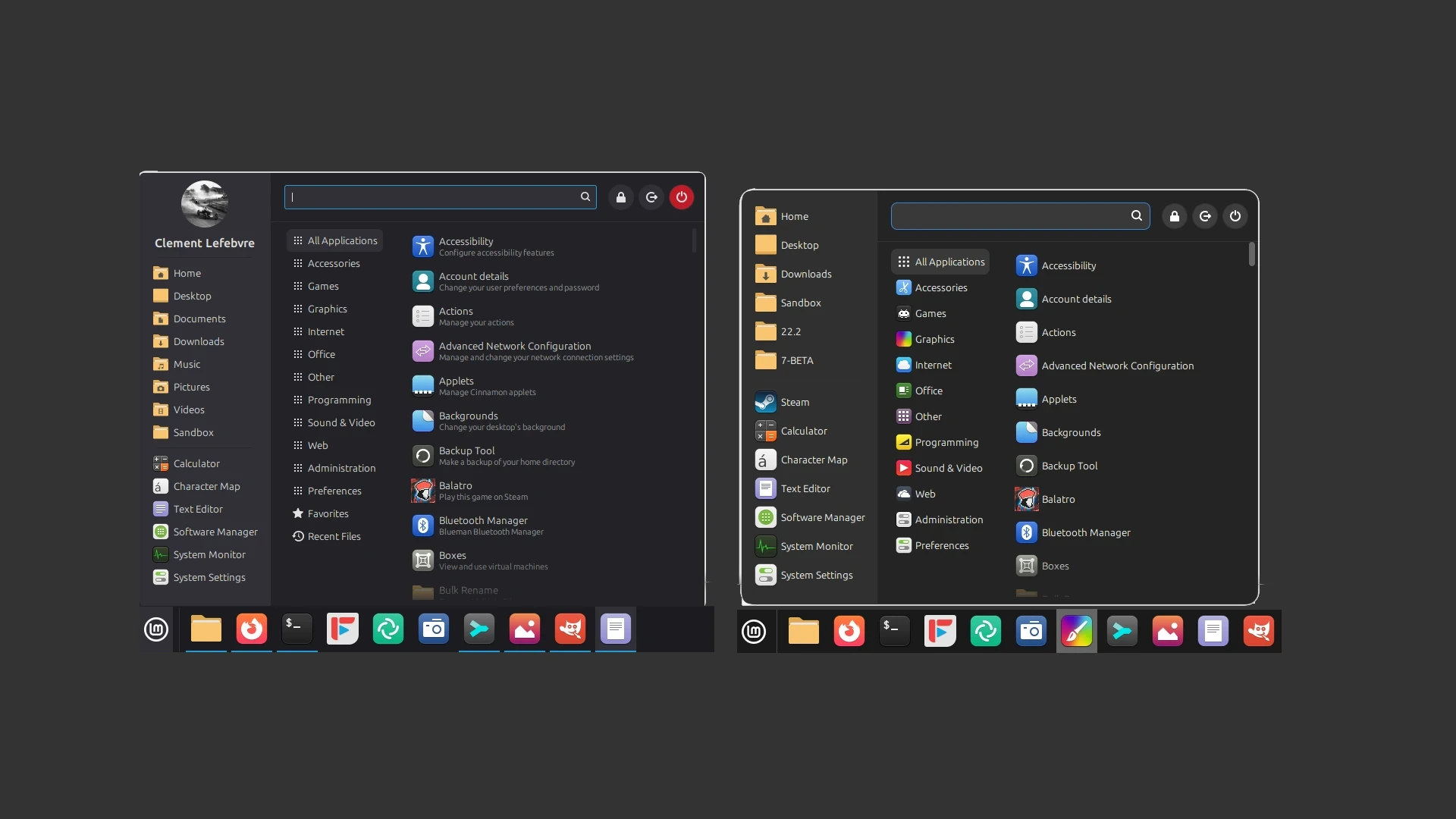1456x819 pixels.
Task: Open the terminal icon in right taskbar
Action: (894, 631)
